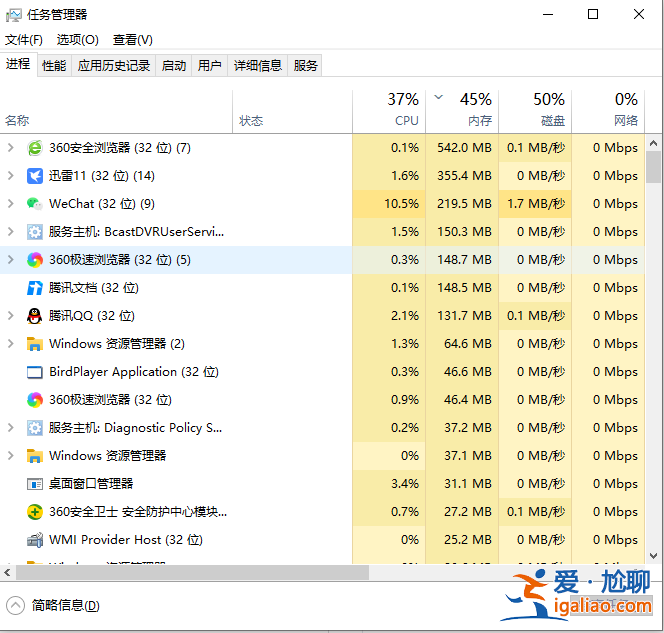Click the vertical scrollbar thumb
The height and width of the screenshot is (633, 664).
653,167
